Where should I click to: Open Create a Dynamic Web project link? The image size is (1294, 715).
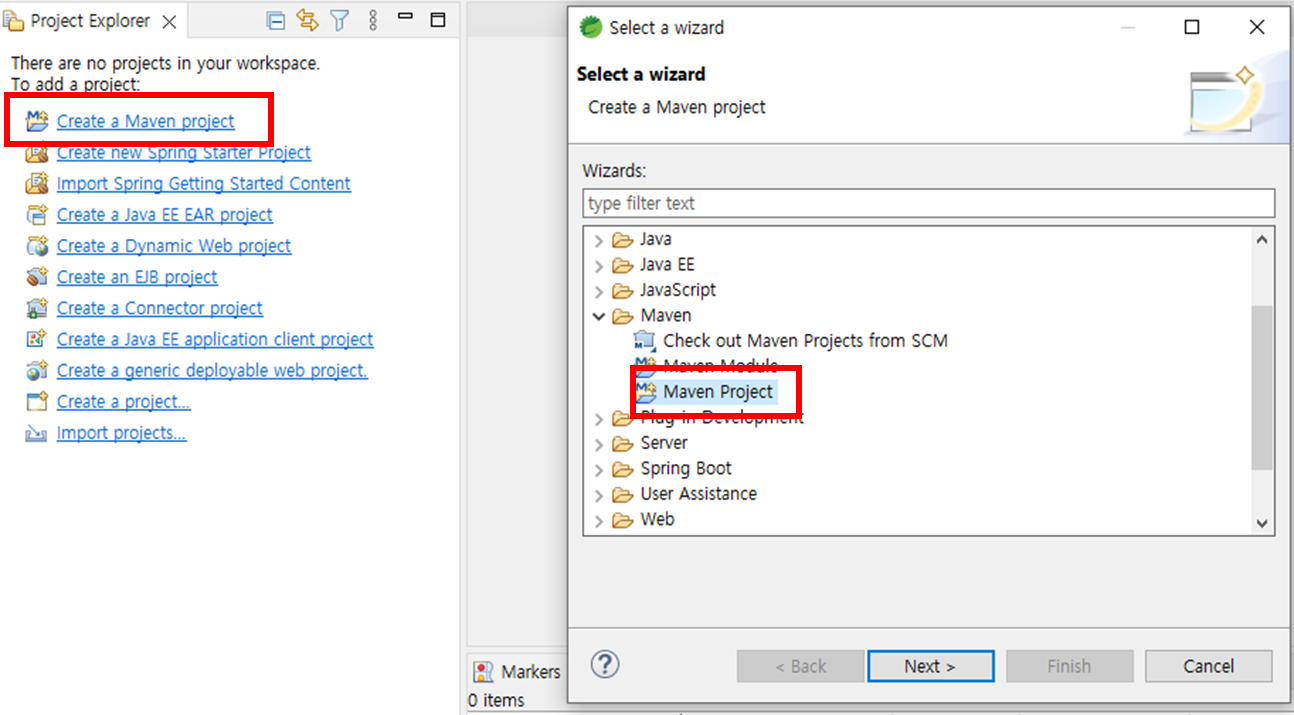point(174,246)
